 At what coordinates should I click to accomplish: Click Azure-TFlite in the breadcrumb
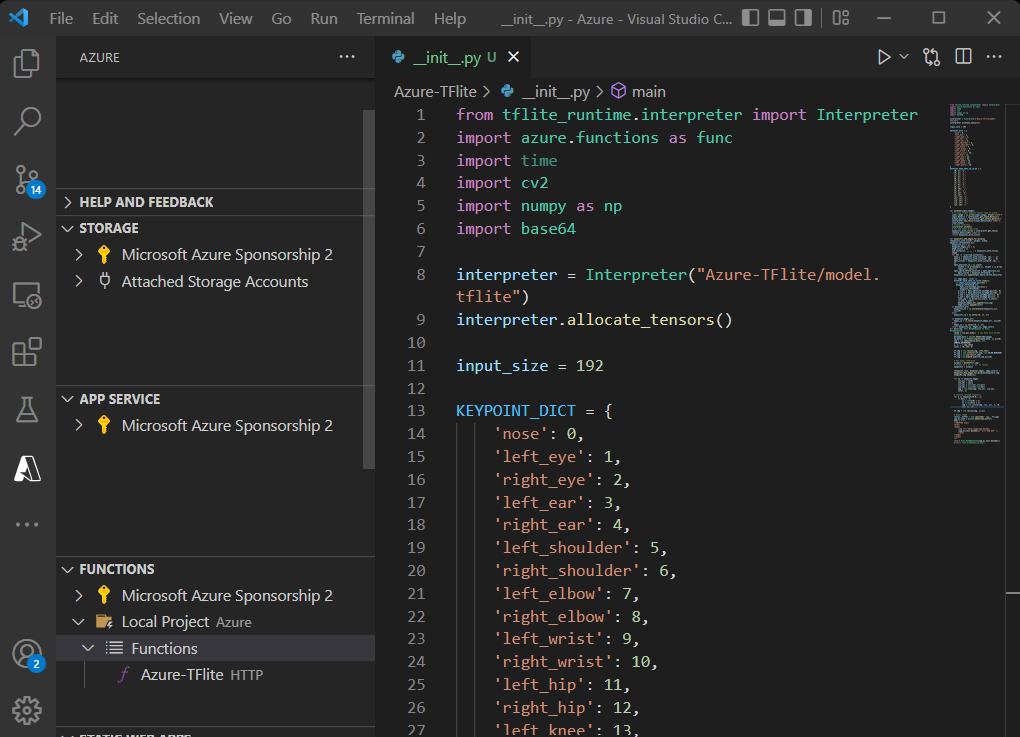coord(435,91)
